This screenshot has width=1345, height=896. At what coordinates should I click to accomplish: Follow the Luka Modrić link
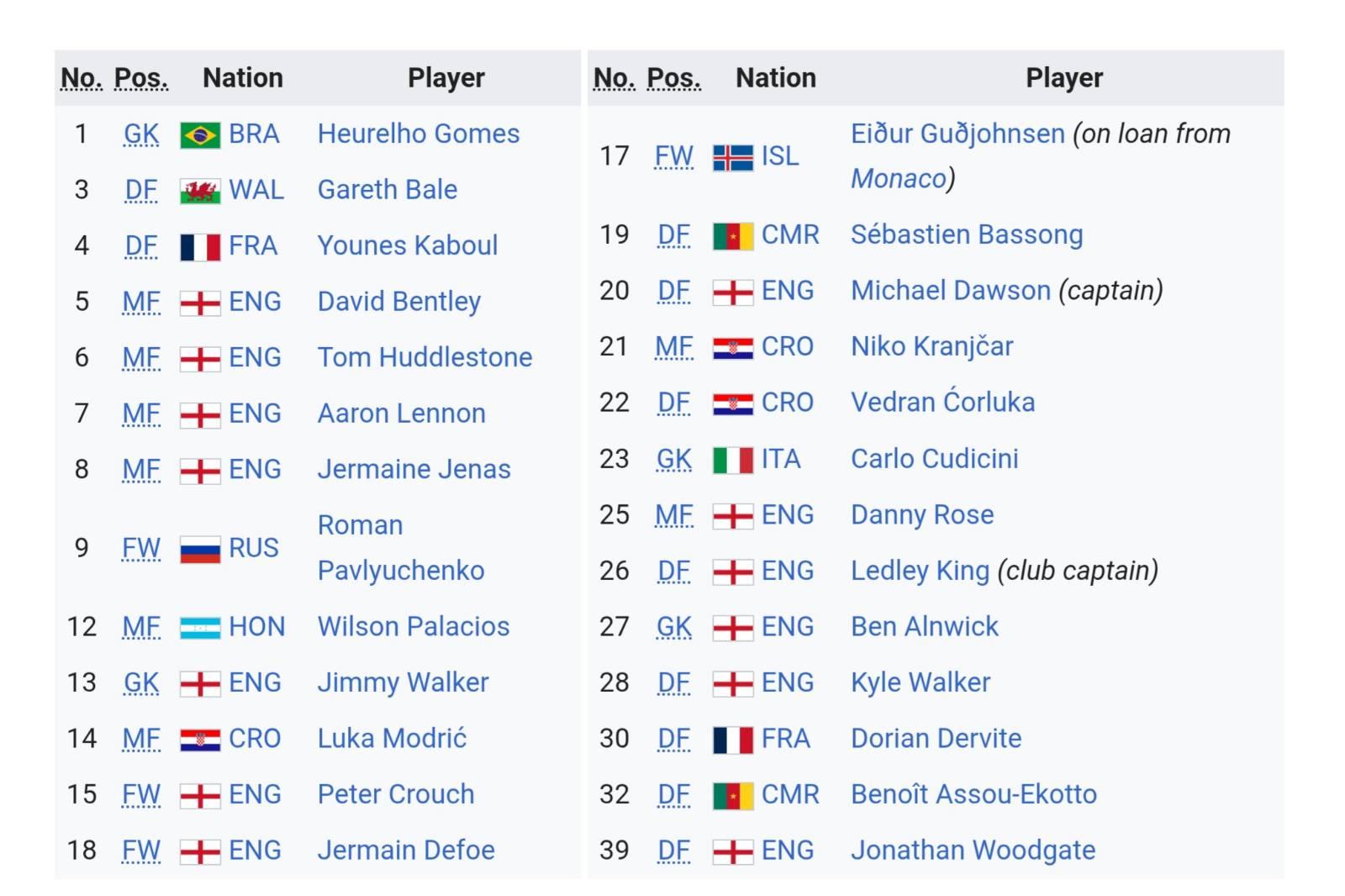[x=392, y=739]
